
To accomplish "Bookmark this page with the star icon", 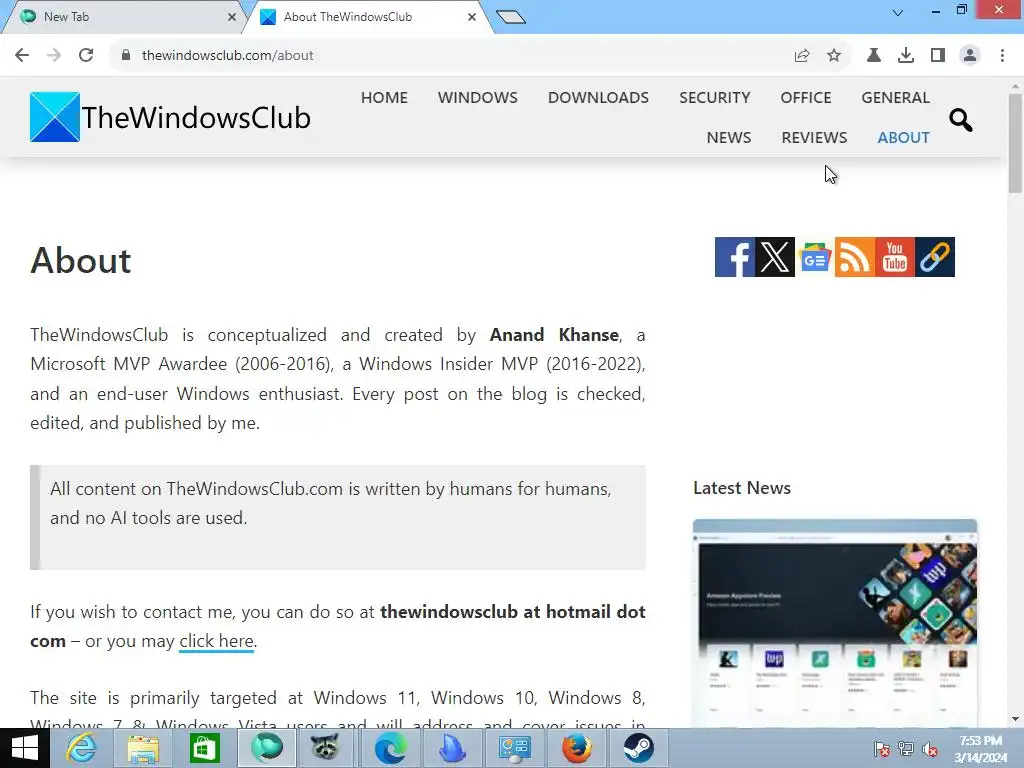I will (x=834, y=56).
